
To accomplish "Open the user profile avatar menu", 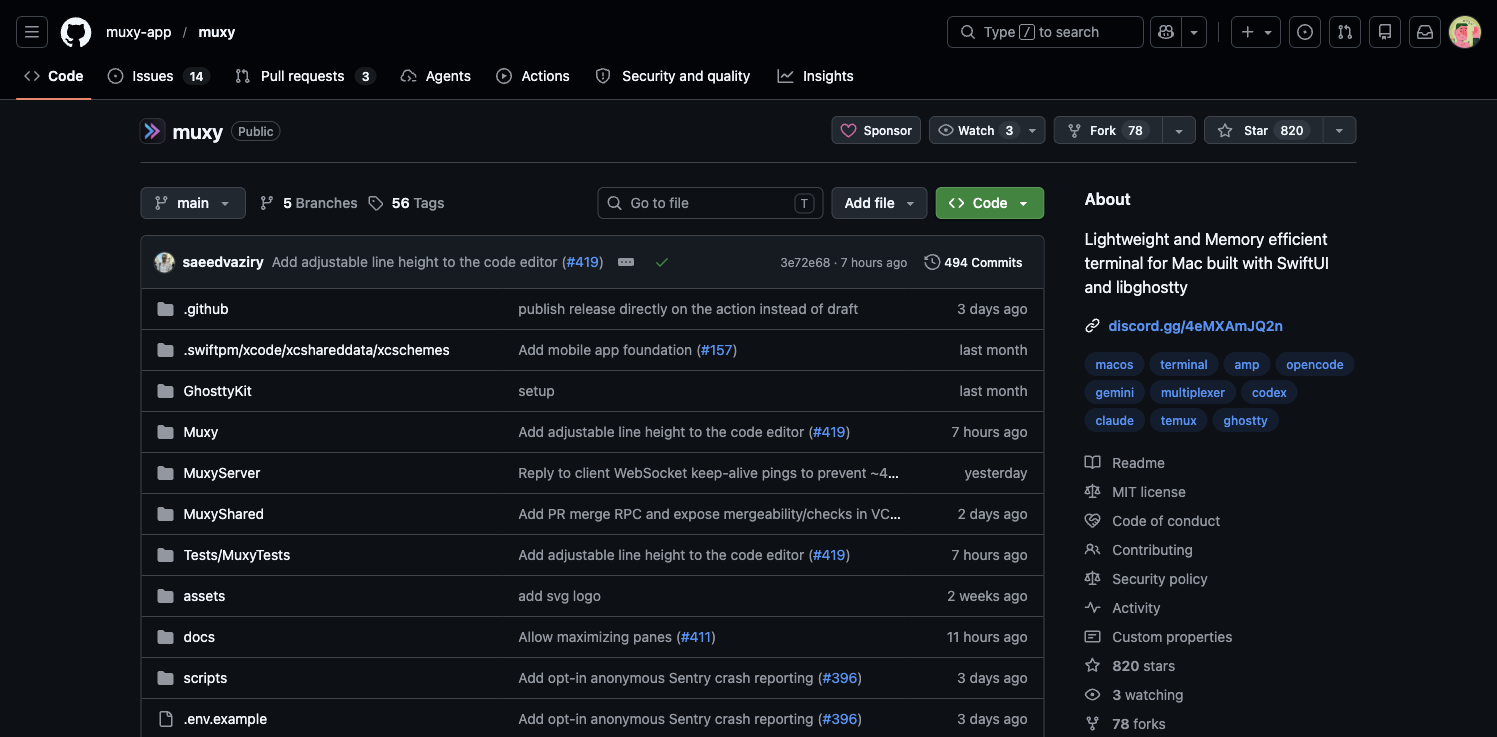I will 1465,32.
